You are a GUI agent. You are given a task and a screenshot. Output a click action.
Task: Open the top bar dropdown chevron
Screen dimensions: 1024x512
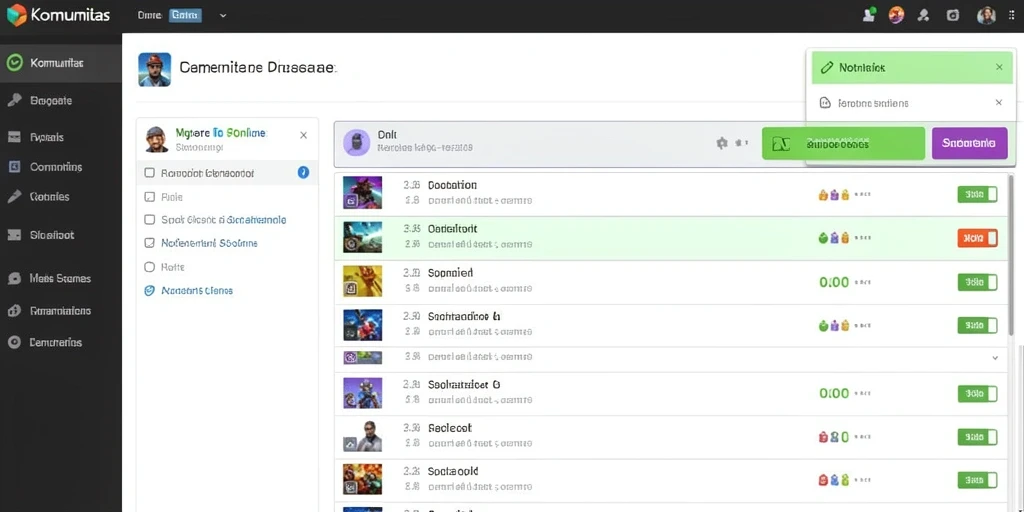point(223,15)
